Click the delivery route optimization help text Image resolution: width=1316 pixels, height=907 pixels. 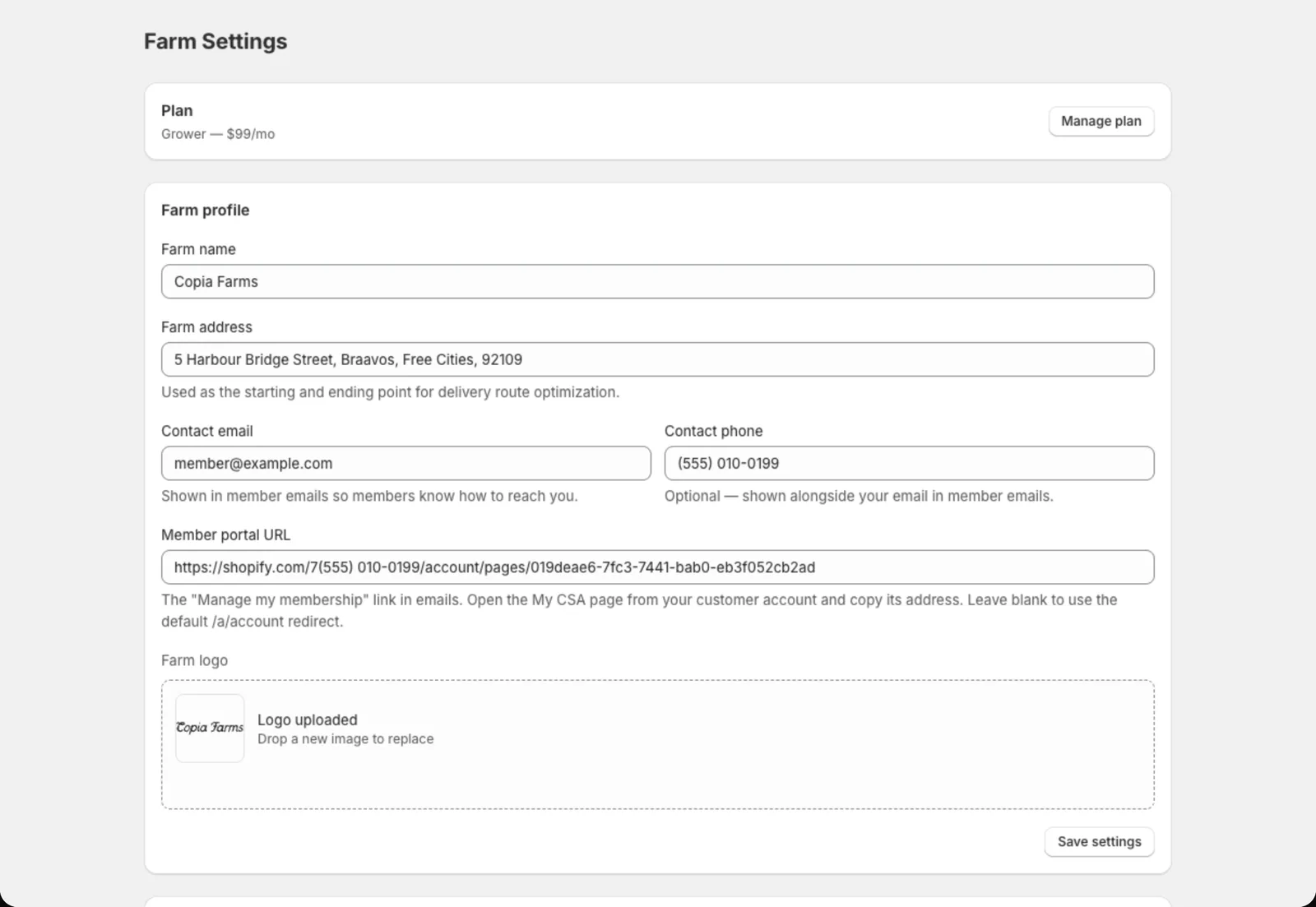pyautogui.click(x=390, y=392)
